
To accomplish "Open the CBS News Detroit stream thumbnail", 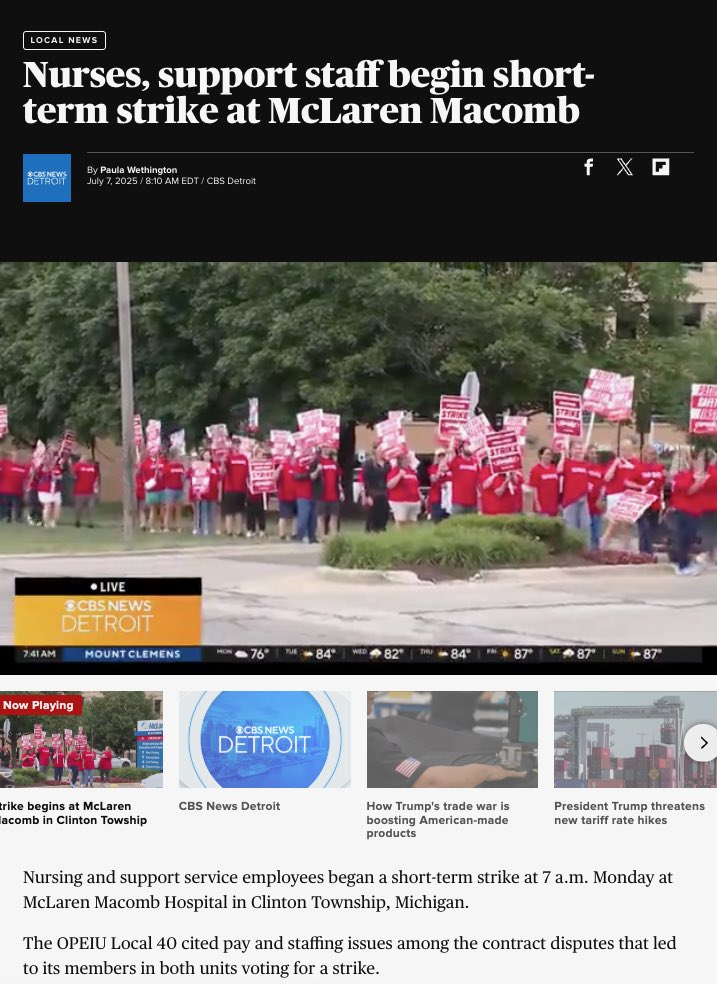I will click(x=265, y=739).
